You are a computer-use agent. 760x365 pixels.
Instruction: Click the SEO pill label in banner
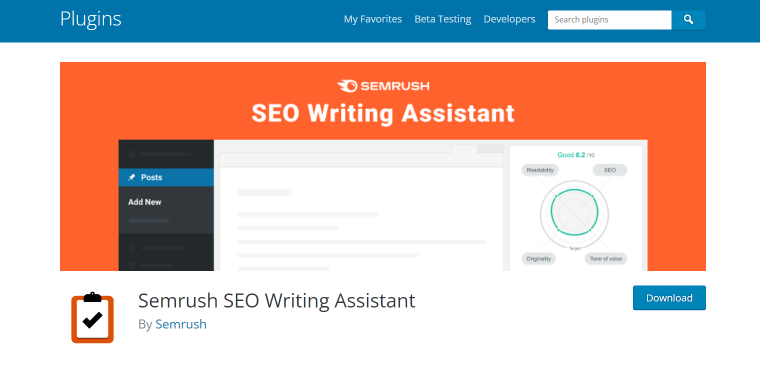pos(610,170)
